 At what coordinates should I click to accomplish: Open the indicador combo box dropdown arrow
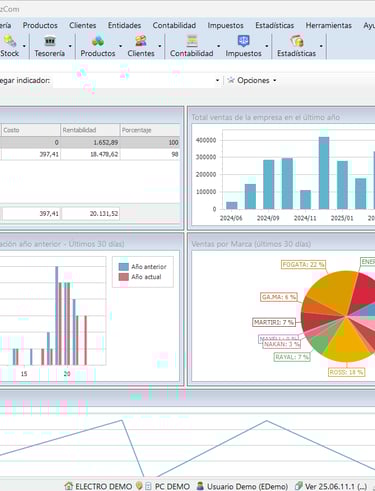(x=217, y=80)
